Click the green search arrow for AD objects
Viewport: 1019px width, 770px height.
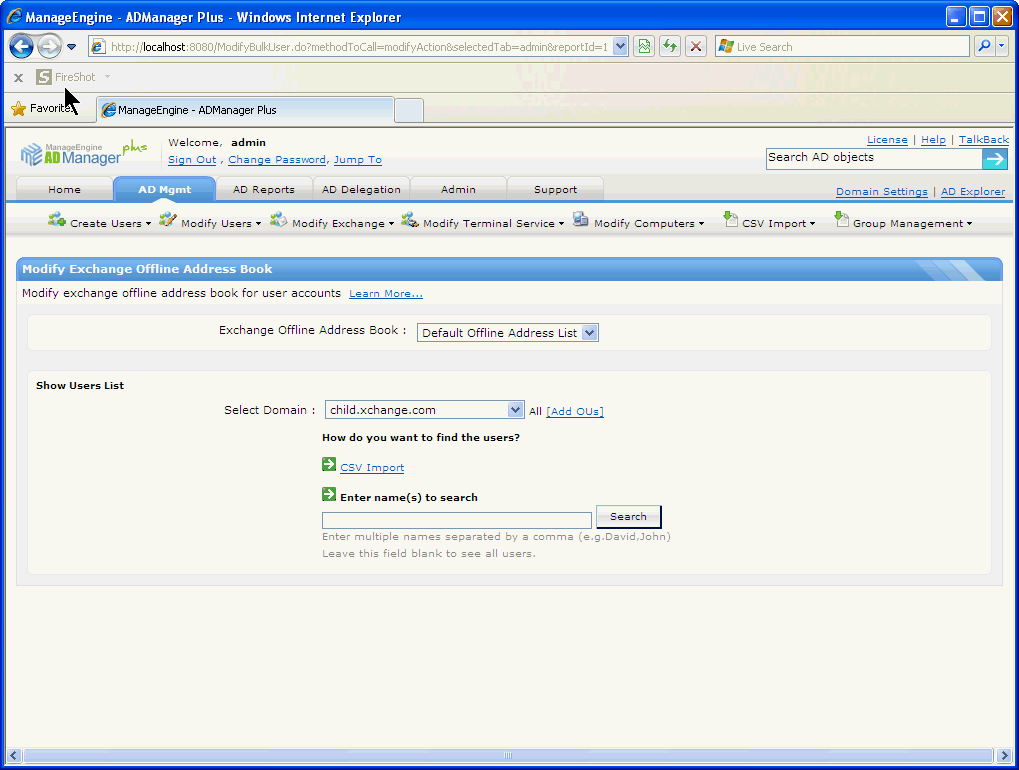[994, 158]
